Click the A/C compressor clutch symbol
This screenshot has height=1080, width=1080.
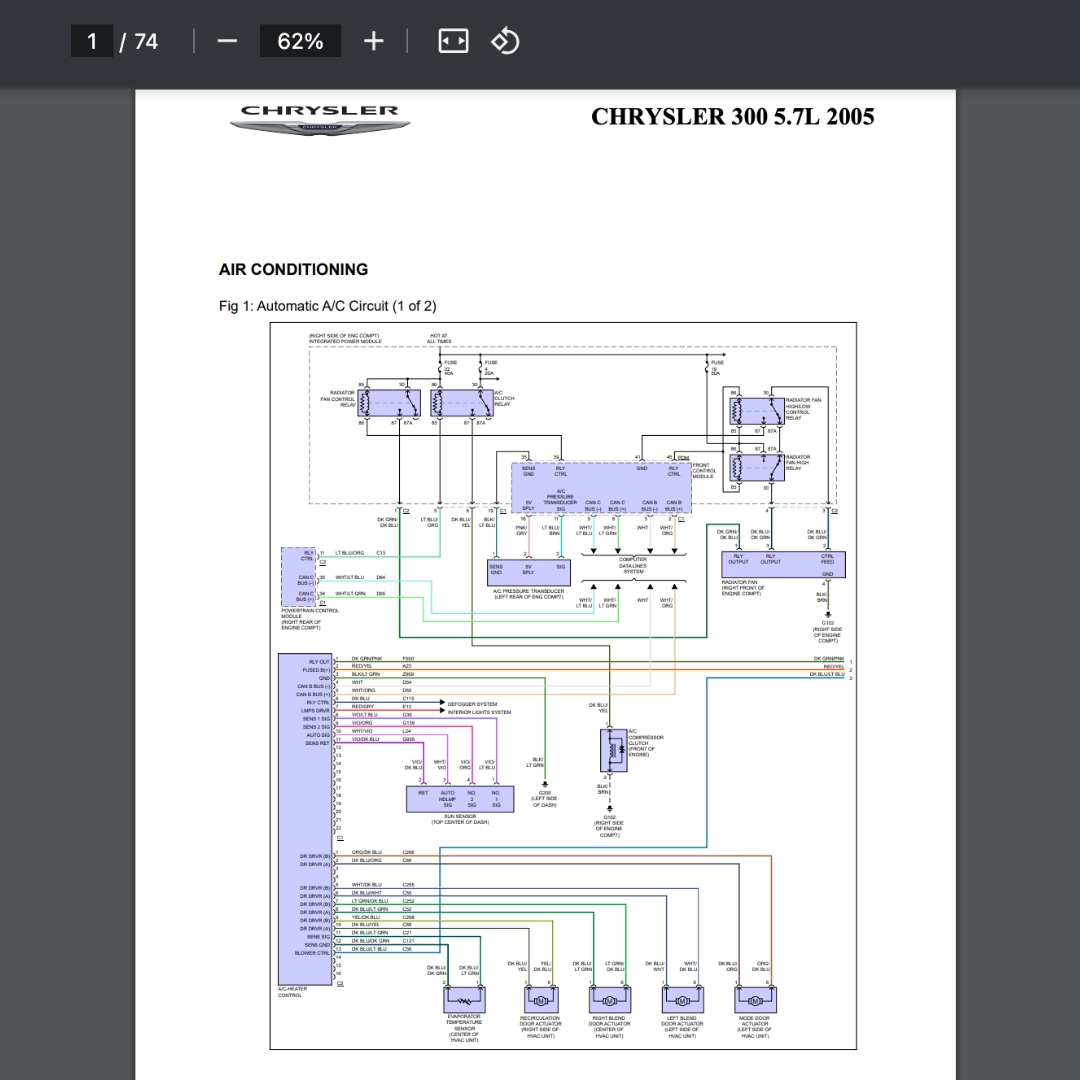coord(611,750)
